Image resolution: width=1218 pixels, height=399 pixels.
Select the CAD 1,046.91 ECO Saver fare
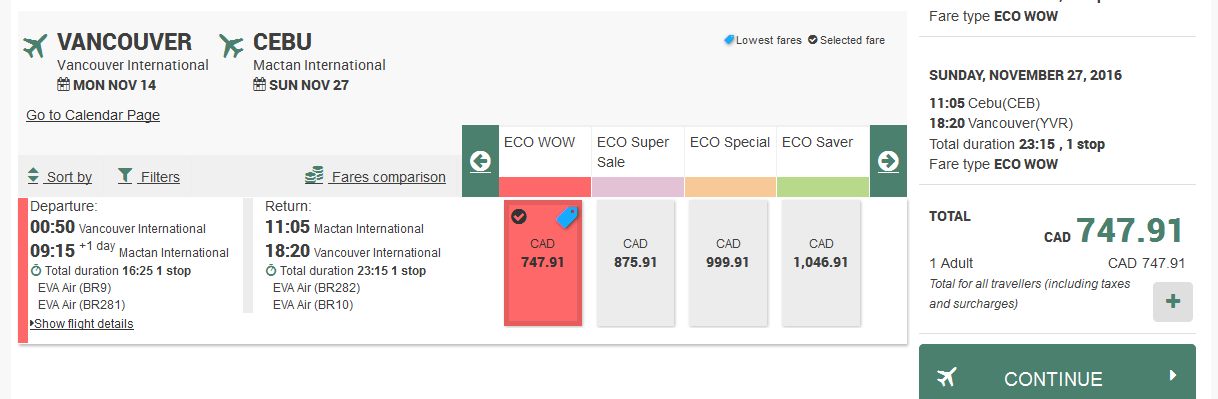821,262
